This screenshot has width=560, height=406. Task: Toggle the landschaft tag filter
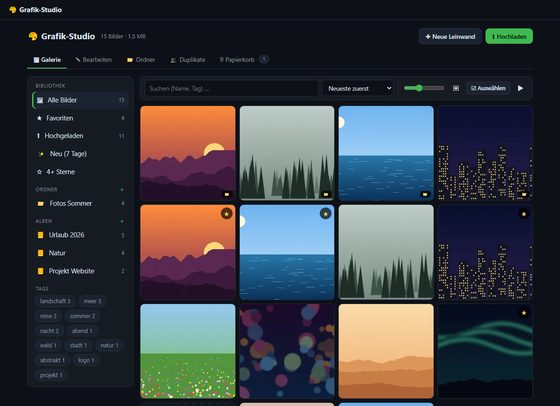[x=55, y=301]
